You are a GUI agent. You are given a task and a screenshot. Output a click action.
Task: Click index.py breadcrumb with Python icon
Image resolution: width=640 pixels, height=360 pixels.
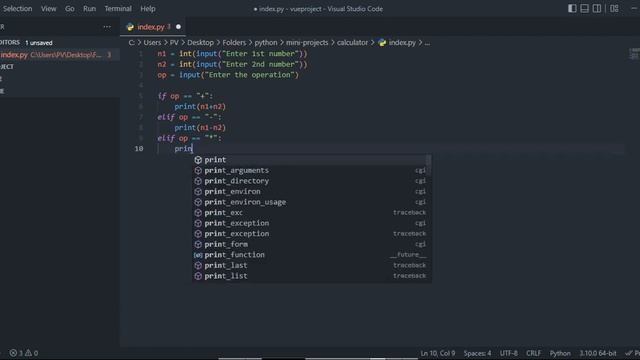pos(397,42)
